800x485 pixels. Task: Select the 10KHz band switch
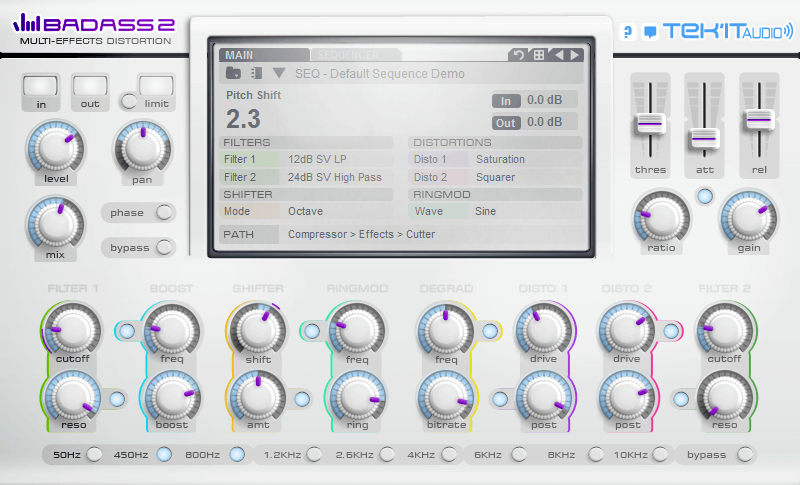point(660,454)
